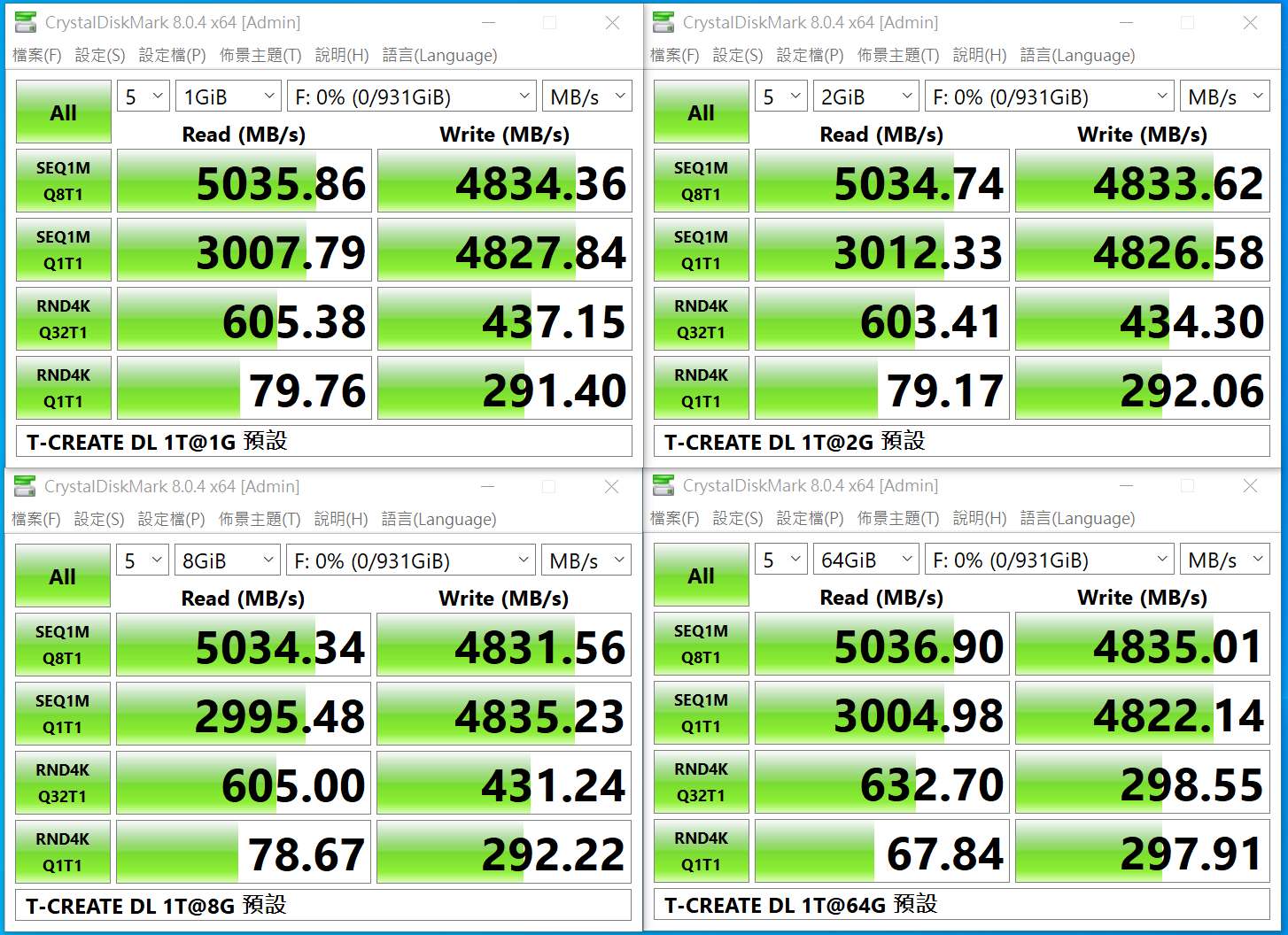
Task: Start RND4K Q1T1 test in the 8GiB window
Action: (x=63, y=853)
